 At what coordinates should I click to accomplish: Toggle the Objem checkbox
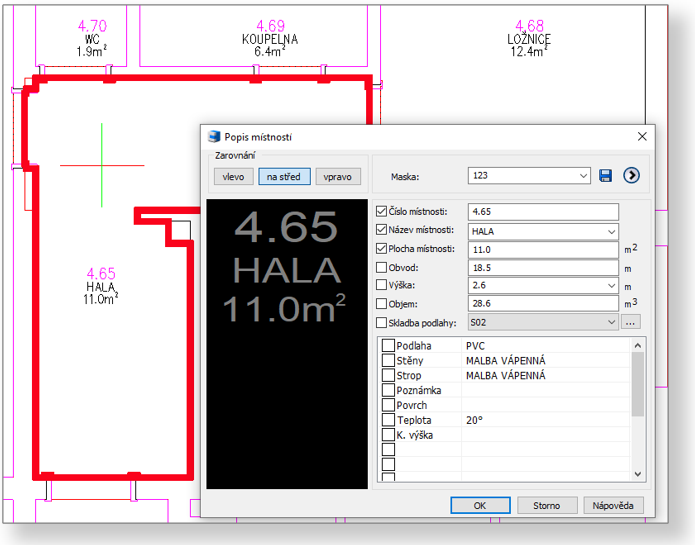(380, 304)
